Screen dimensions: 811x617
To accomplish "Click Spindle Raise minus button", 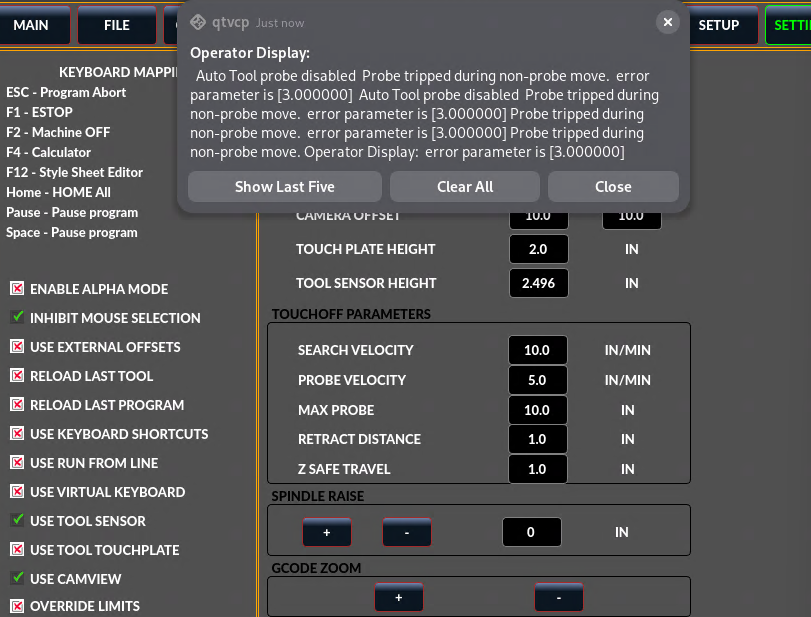I will coord(406,533).
